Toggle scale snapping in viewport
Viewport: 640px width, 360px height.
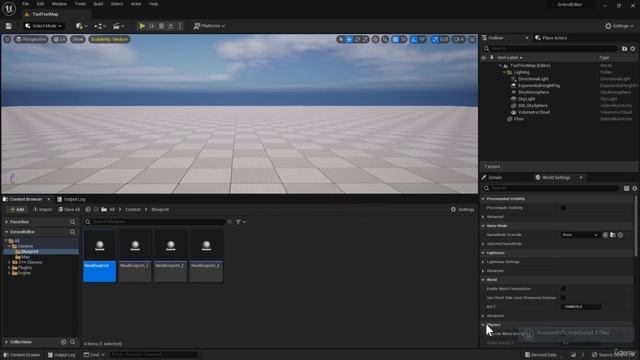[x=435, y=39]
